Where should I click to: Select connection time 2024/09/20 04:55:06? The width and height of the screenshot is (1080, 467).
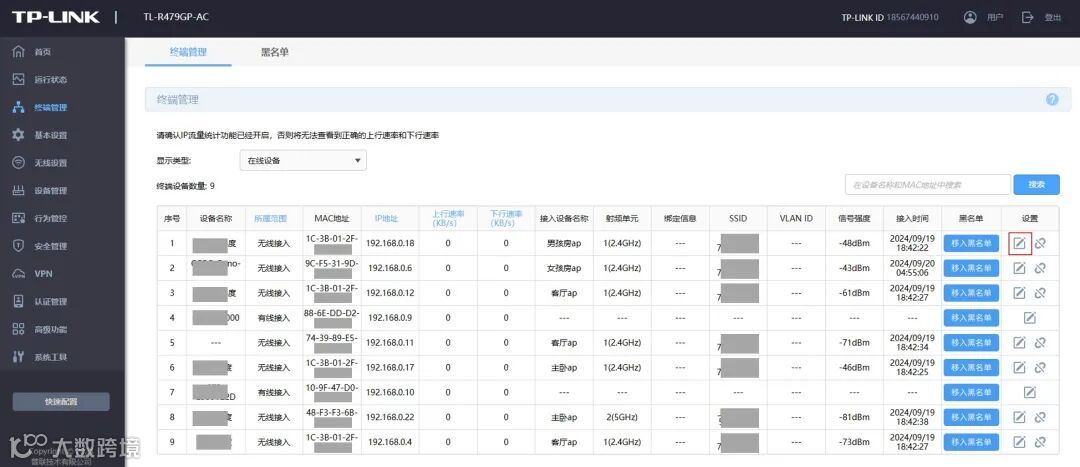912,268
